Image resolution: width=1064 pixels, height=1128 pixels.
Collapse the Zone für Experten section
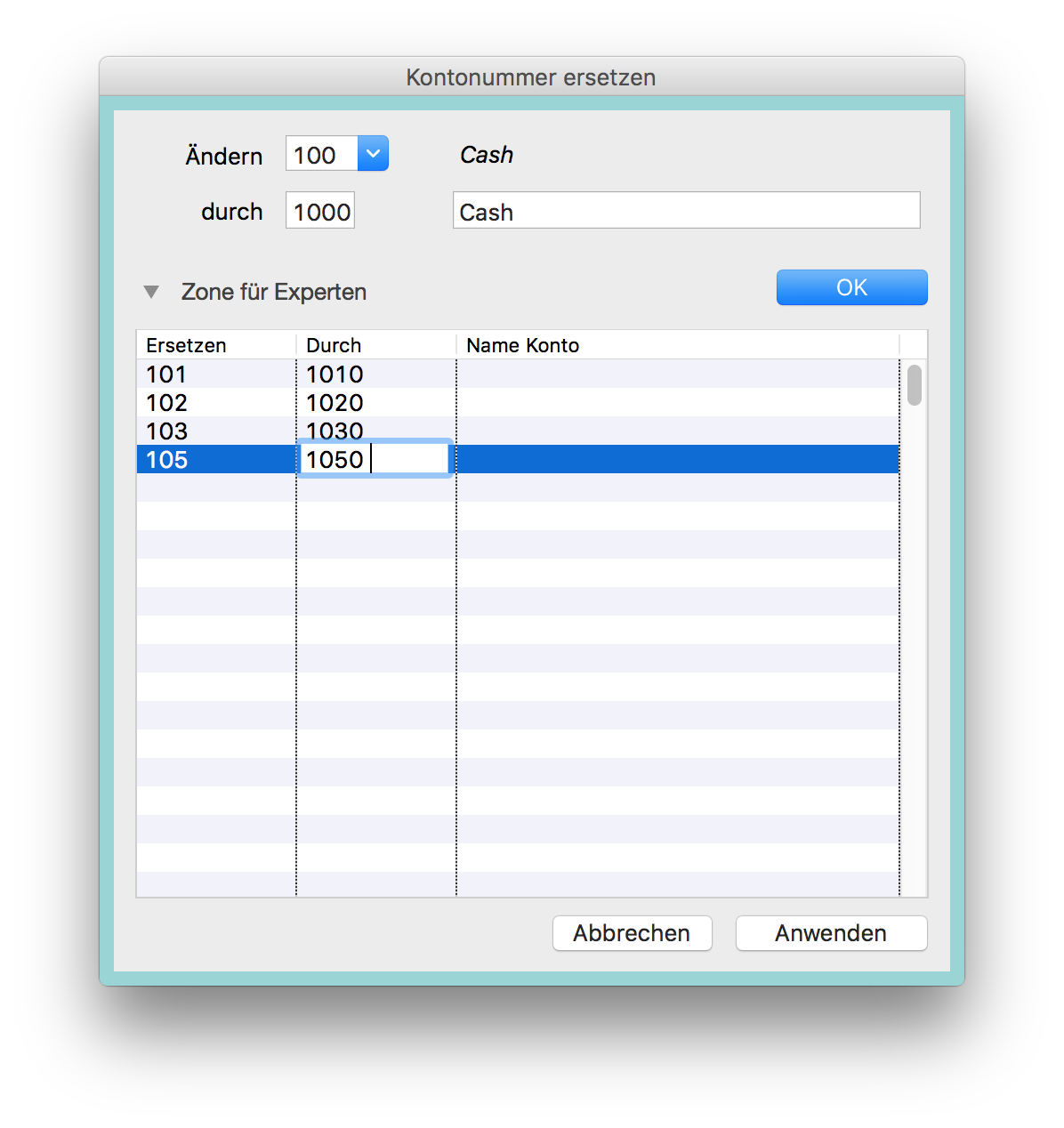click(151, 292)
